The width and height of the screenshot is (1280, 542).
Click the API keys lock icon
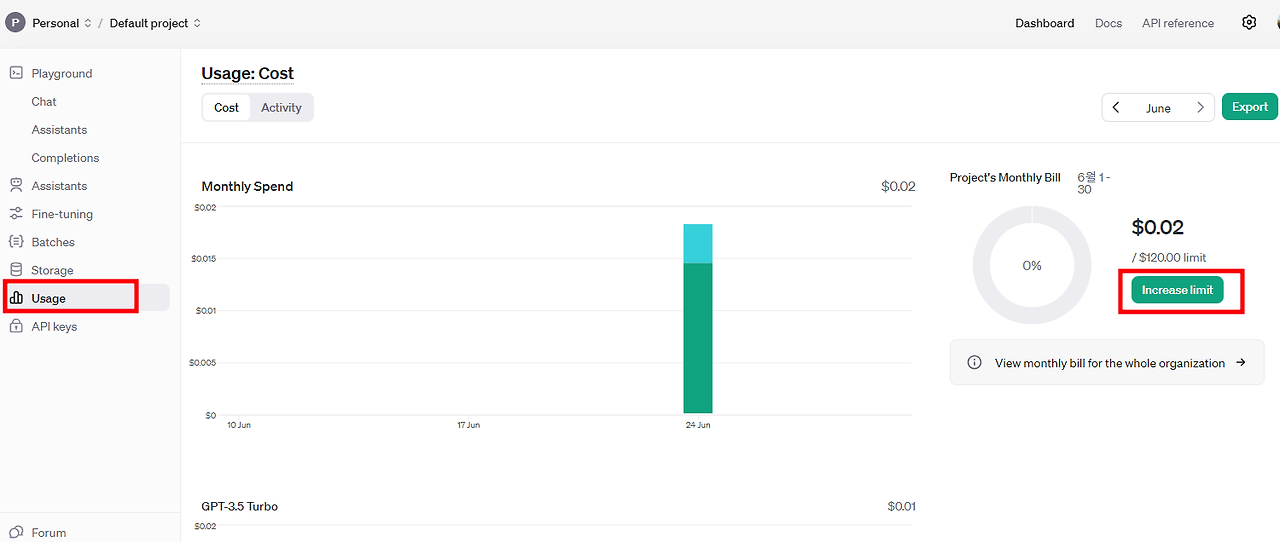(16, 326)
